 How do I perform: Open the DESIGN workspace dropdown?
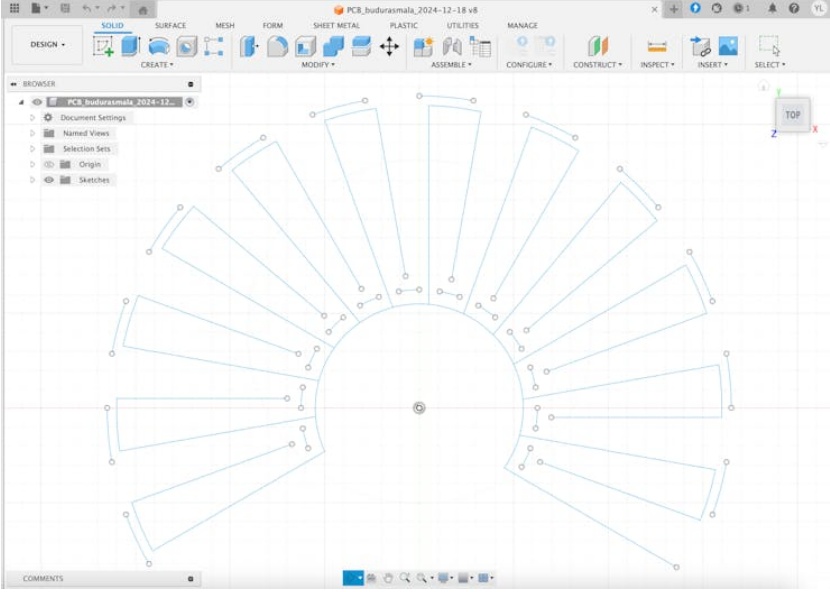48,45
